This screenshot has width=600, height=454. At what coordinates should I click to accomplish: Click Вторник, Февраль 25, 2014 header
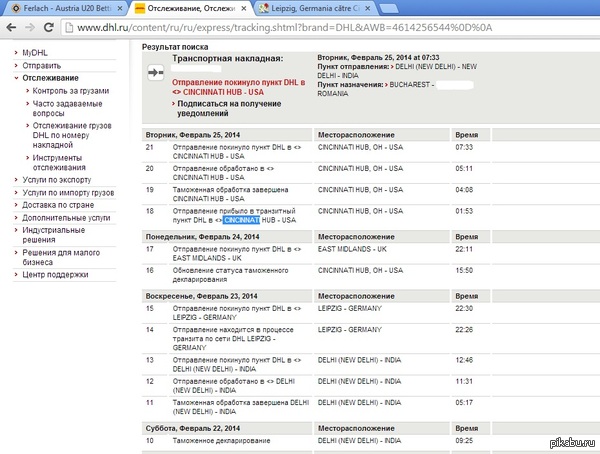click(x=193, y=135)
